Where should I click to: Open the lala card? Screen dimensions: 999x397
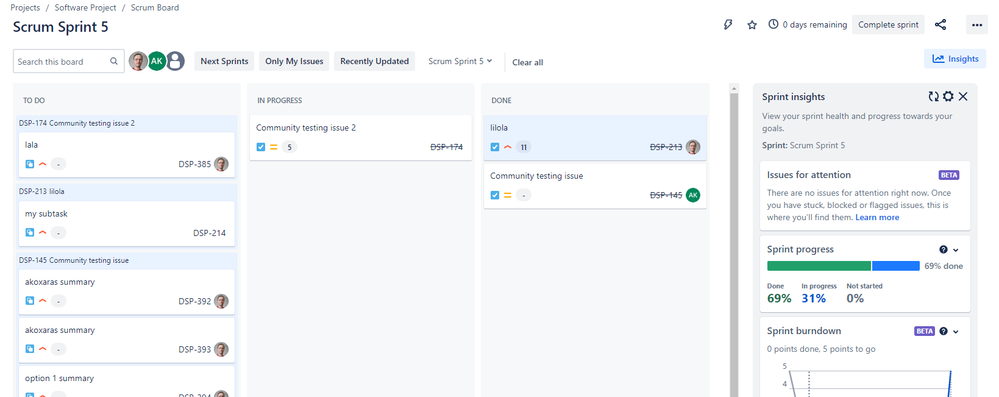coord(126,155)
